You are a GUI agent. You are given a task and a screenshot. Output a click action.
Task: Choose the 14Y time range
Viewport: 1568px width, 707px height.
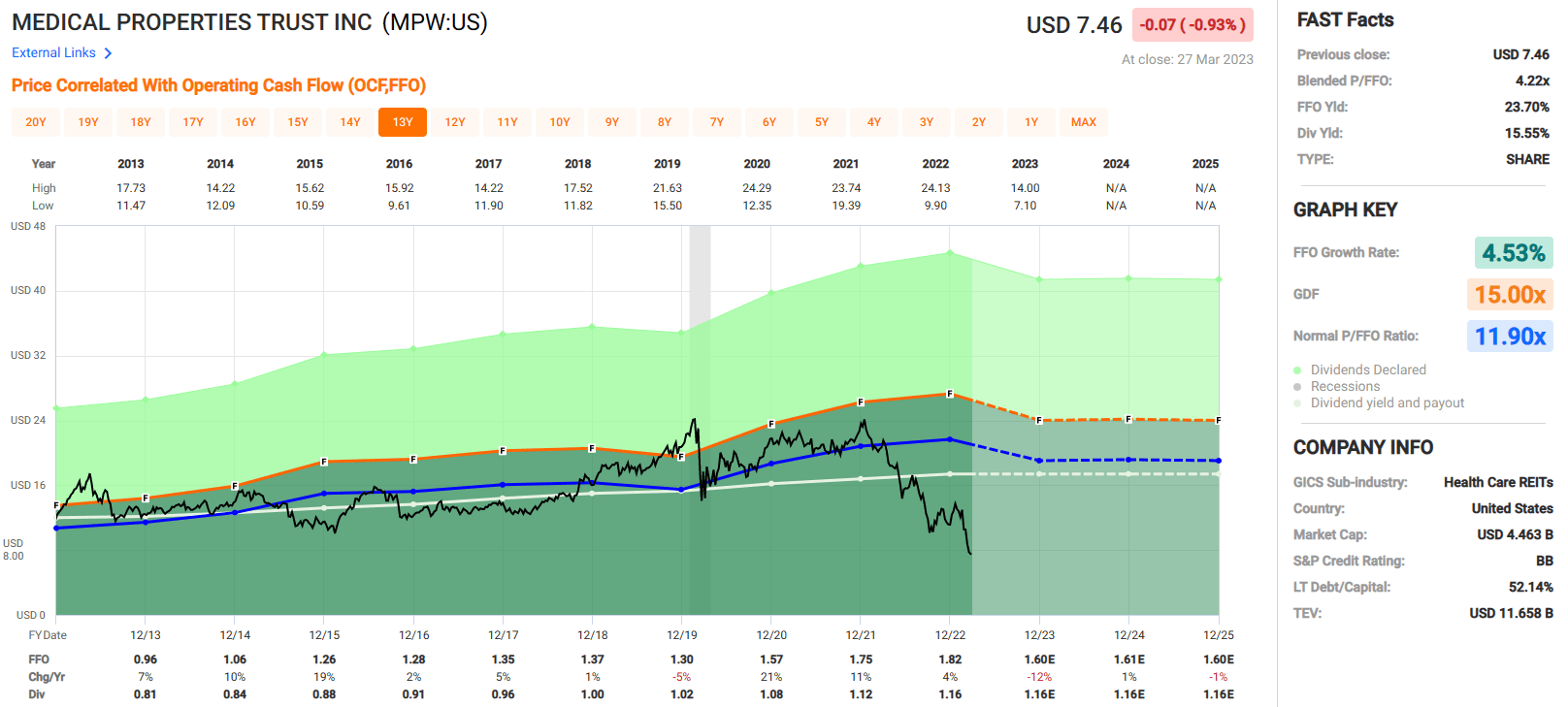click(x=350, y=122)
